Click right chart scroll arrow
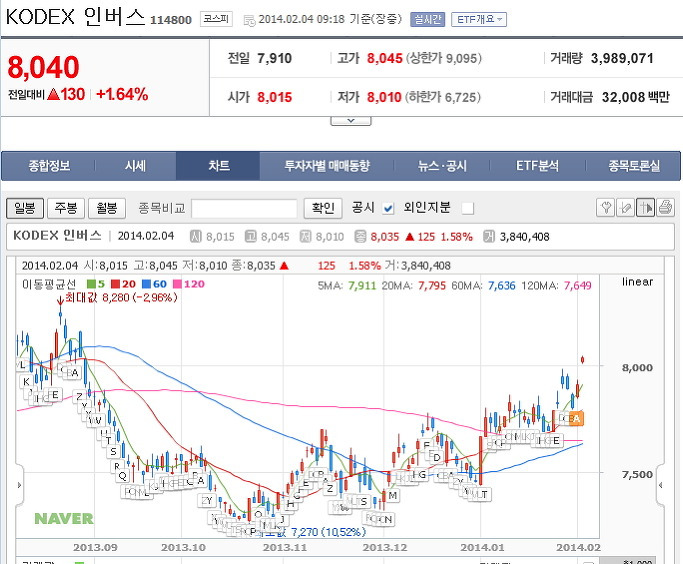683x564 pixels. pyautogui.click(x=661, y=485)
